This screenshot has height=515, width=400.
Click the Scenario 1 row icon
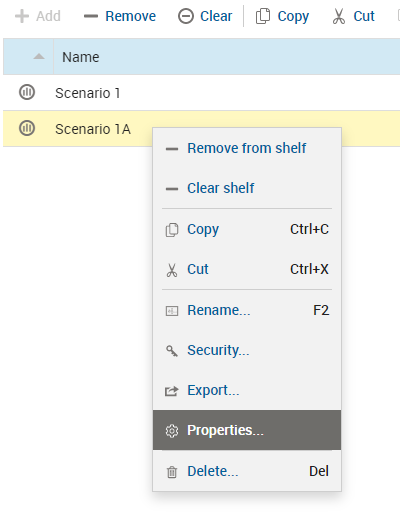27,92
